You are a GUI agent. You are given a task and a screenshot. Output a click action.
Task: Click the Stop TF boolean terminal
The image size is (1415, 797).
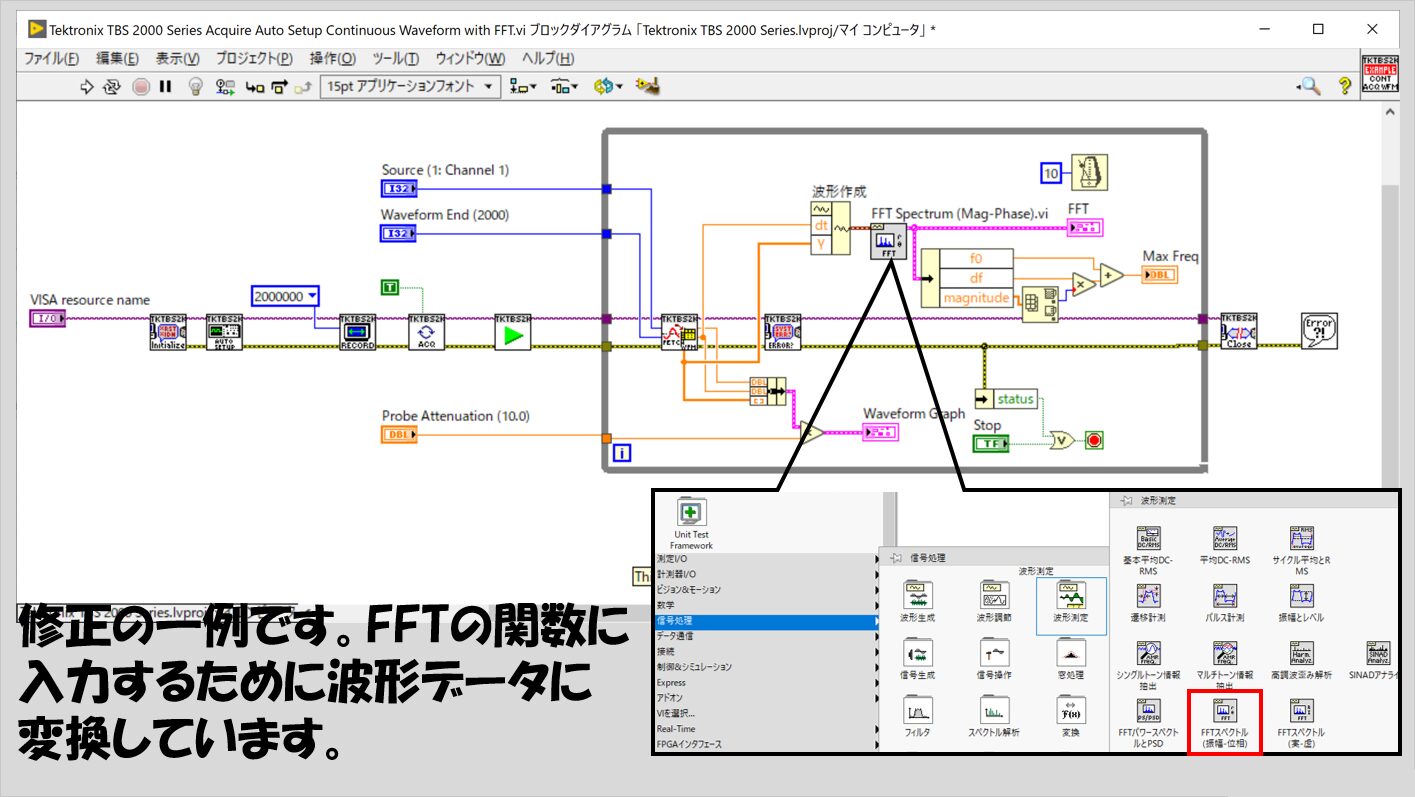(991, 443)
